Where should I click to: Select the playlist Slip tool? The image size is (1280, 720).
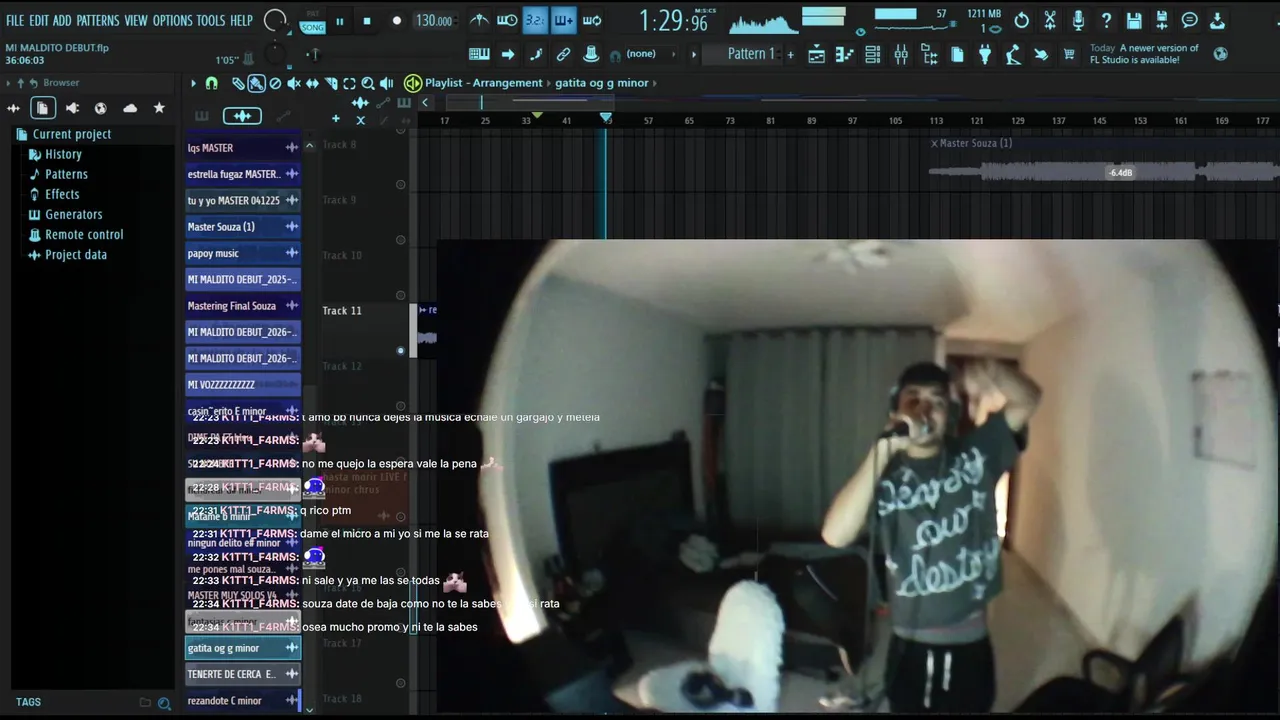[x=312, y=84]
